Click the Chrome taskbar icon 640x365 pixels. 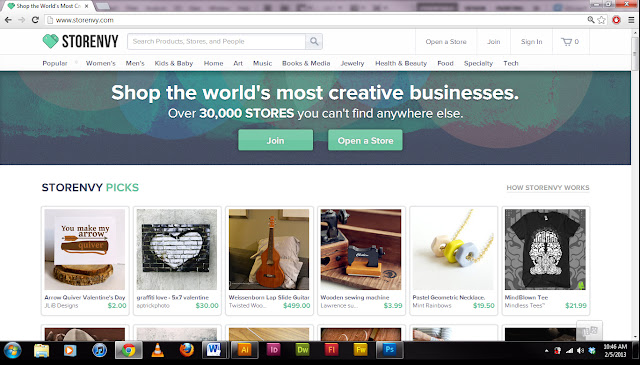click(129, 350)
